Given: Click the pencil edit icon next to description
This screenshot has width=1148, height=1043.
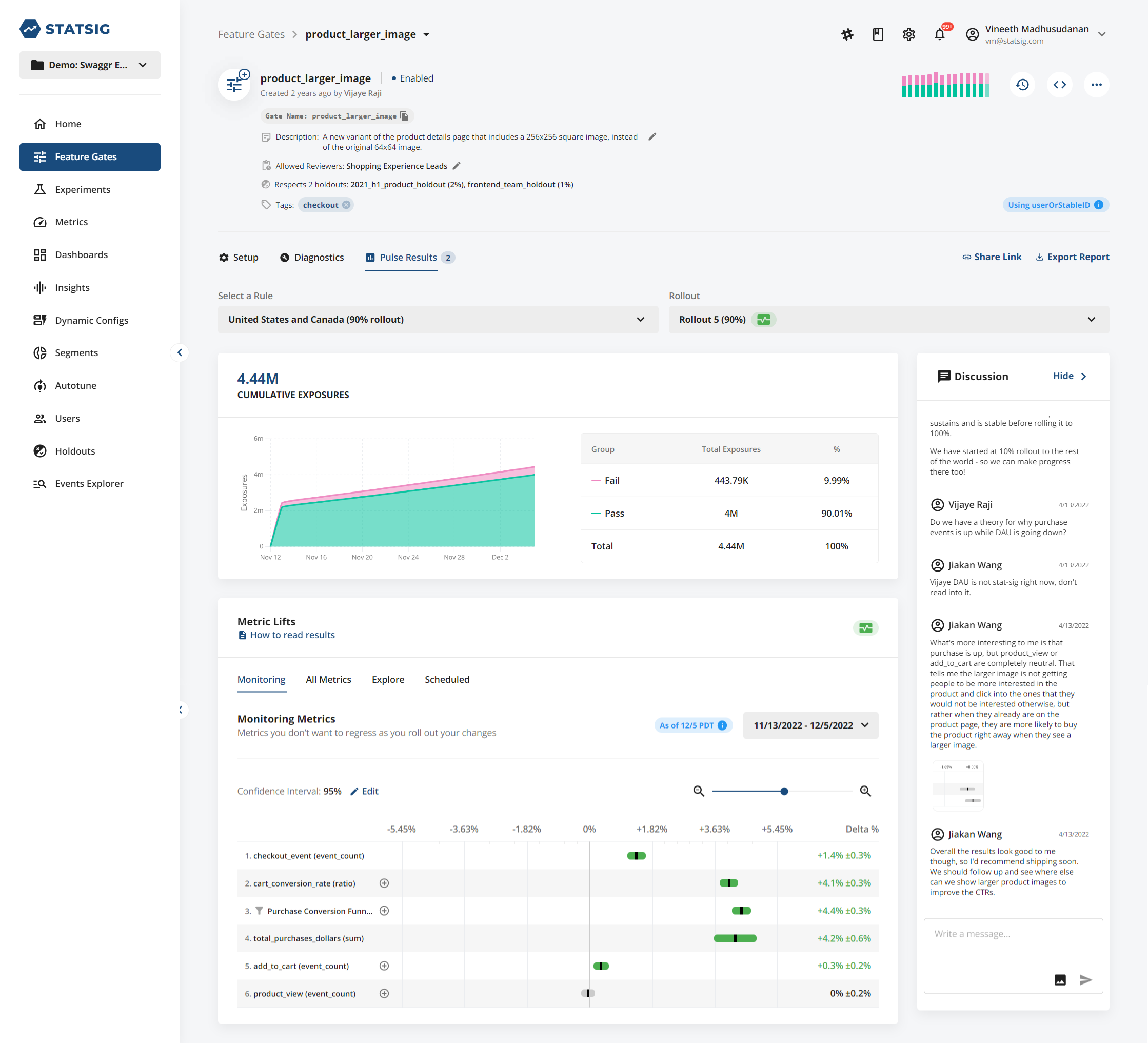Looking at the screenshot, I should pos(652,136).
